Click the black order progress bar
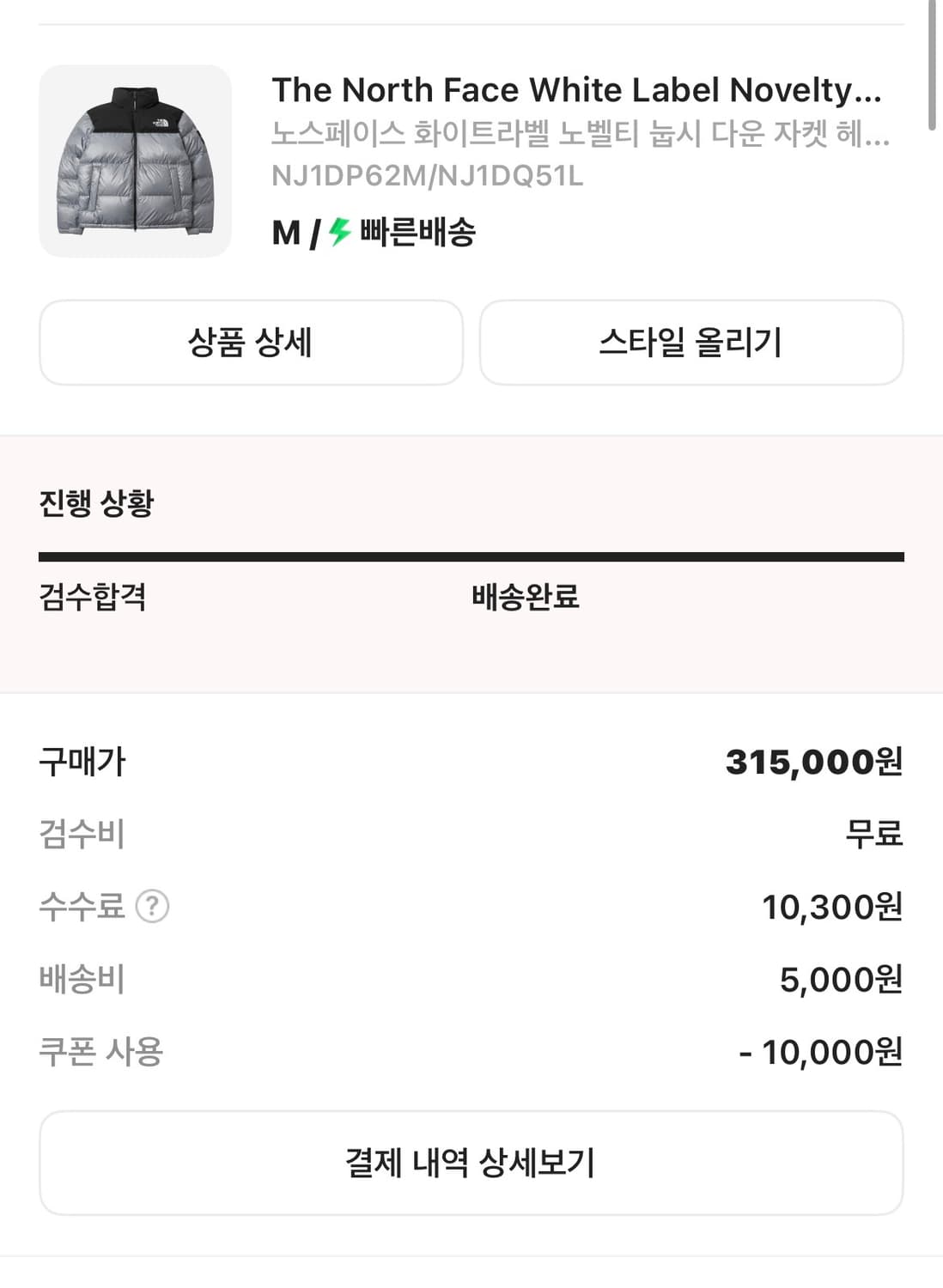This screenshot has width=943, height=1288. point(471,557)
